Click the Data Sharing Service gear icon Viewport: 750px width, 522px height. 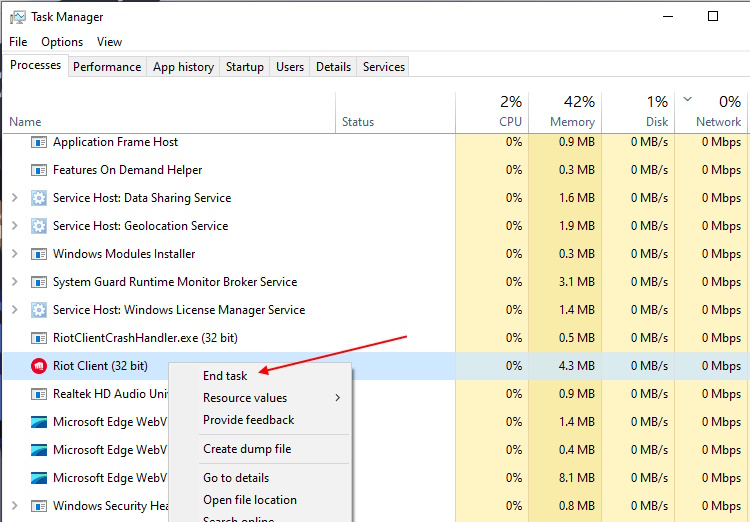pyautogui.click(x=39, y=198)
